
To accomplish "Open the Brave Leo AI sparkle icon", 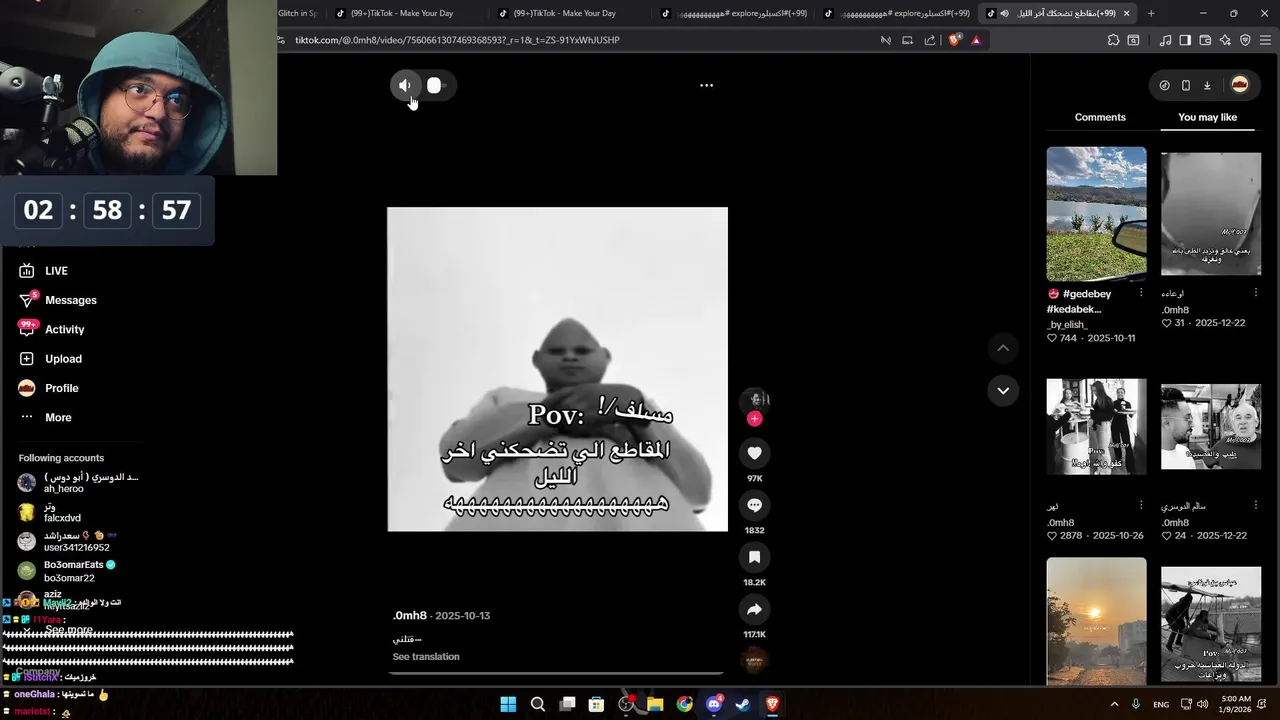I will pyautogui.click(x=1225, y=40).
